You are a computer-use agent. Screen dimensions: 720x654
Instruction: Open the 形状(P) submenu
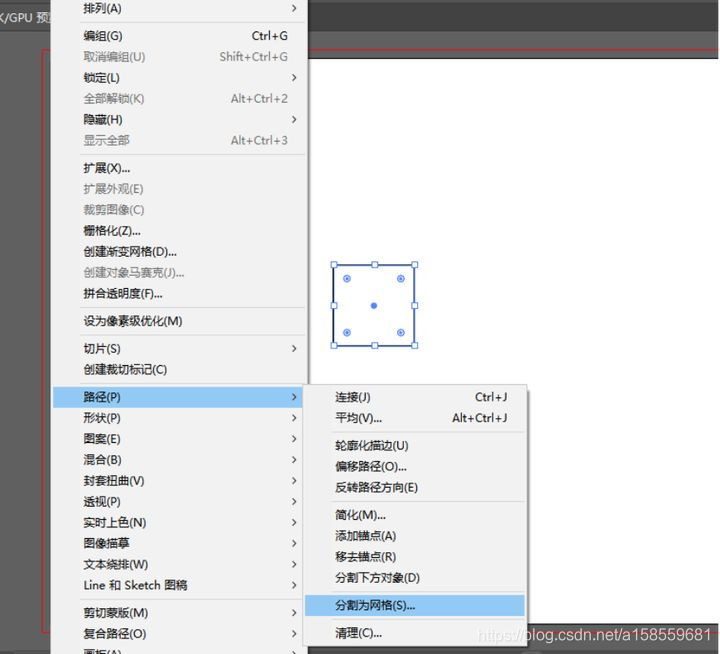point(178,418)
